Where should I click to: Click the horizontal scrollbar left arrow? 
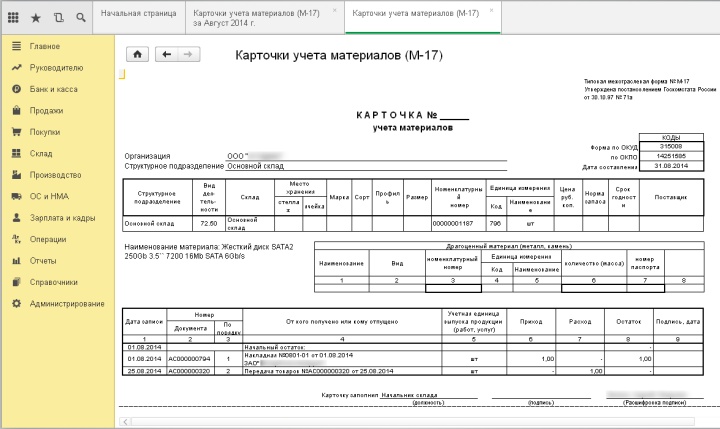125,421
